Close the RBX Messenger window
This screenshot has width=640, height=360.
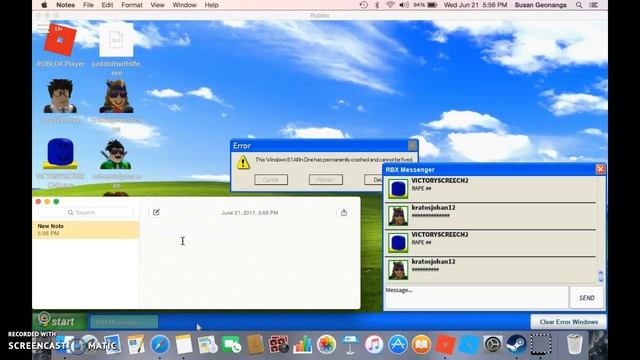click(x=600, y=169)
